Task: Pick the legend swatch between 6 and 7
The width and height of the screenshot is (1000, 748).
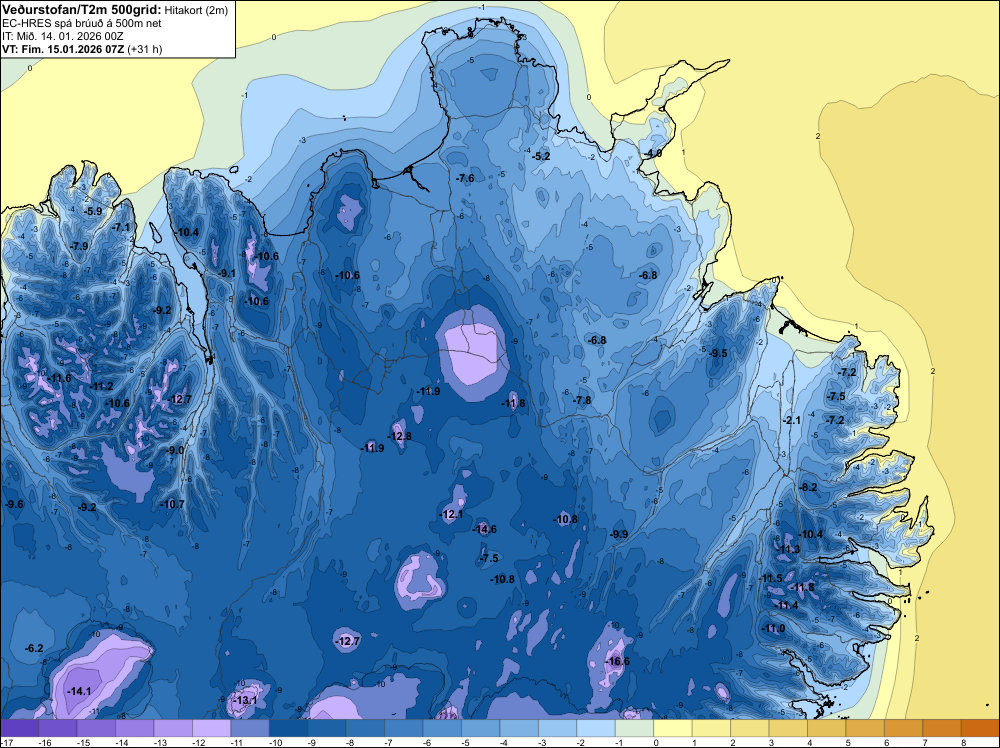Action: pos(904,728)
